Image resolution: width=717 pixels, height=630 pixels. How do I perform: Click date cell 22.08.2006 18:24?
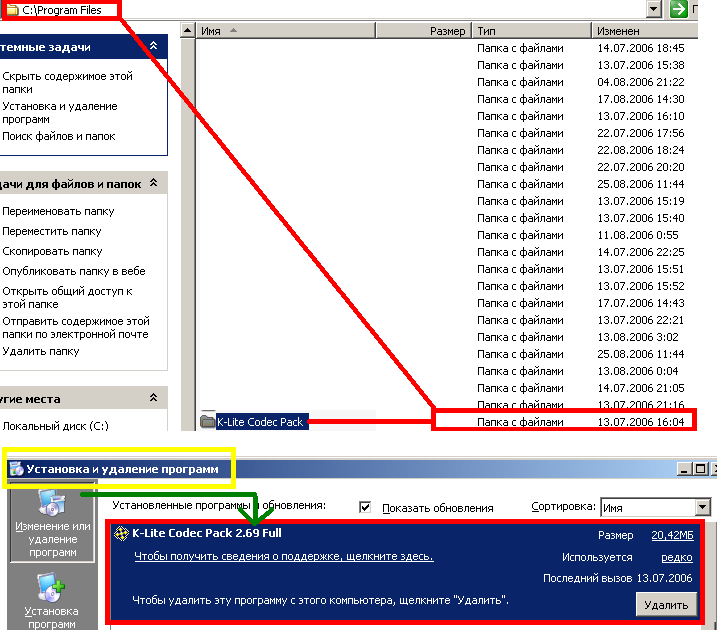[641, 150]
